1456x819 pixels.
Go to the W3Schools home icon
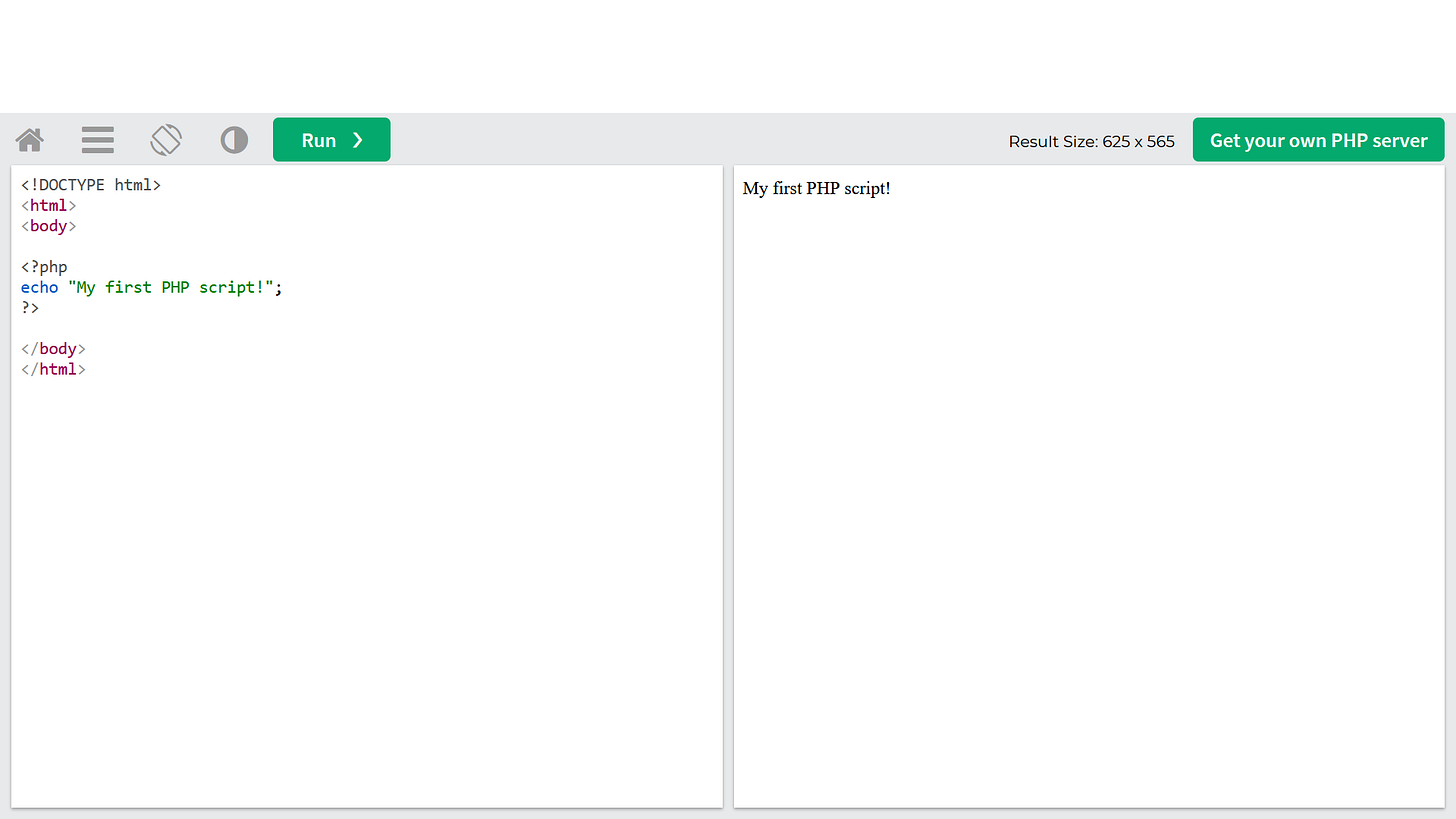(30, 140)
